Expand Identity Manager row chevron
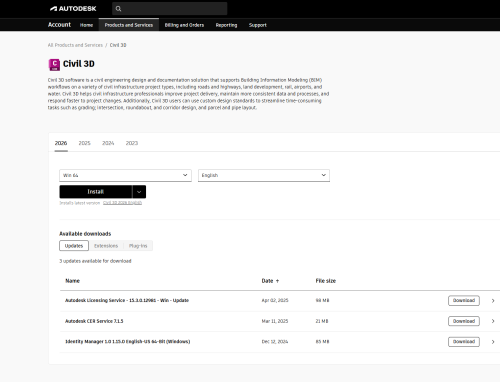Viewport: 500px width, 382px height. coord(493,342)
